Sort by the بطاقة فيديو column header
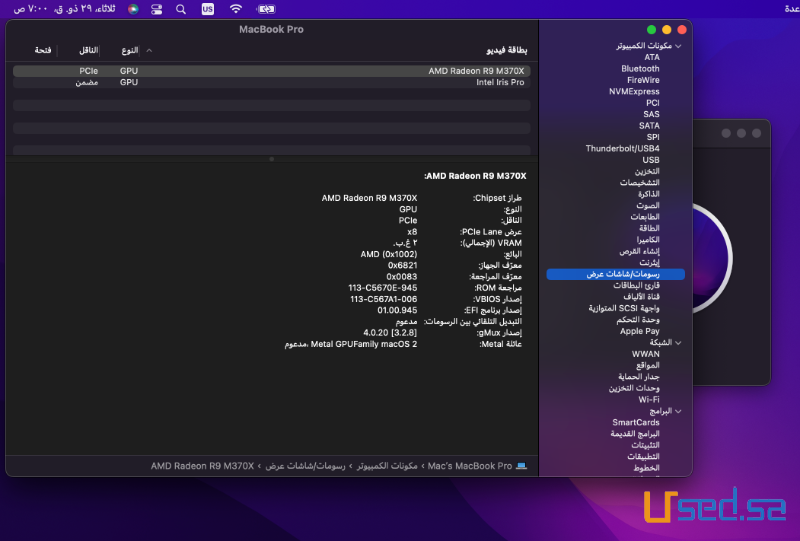 point(506,50)
